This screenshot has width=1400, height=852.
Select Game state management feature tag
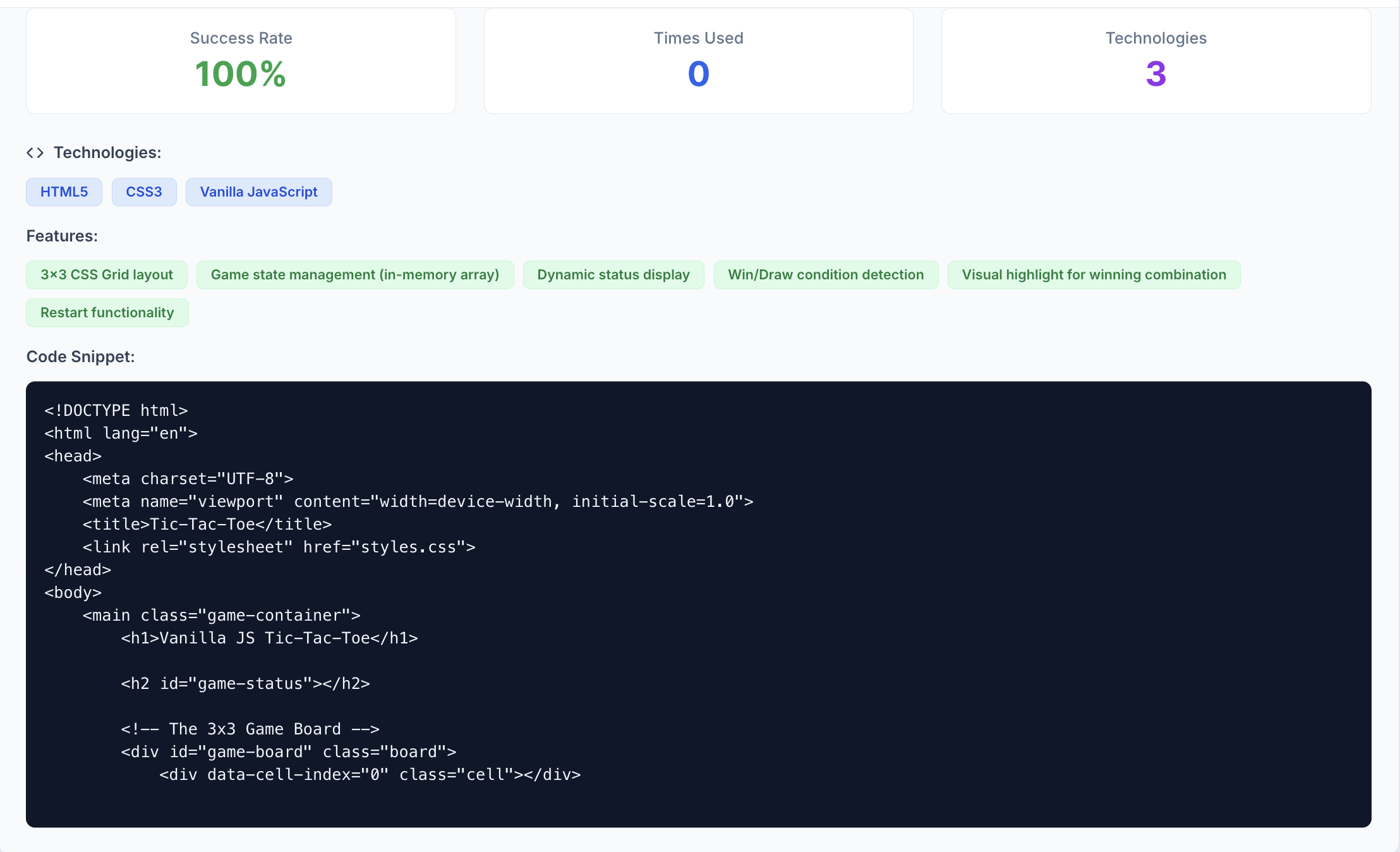(355, 275)
